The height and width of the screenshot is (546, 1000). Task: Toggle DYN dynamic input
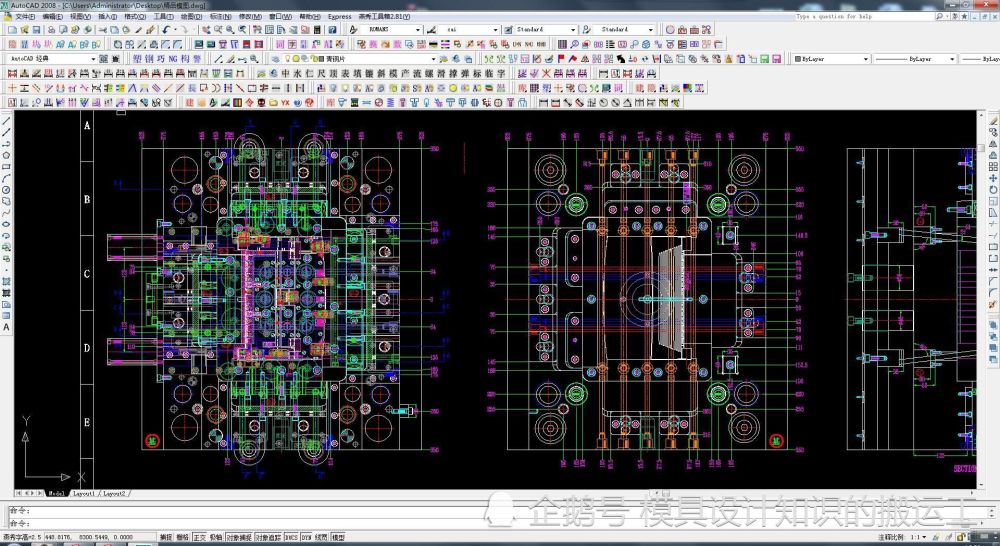307,538
